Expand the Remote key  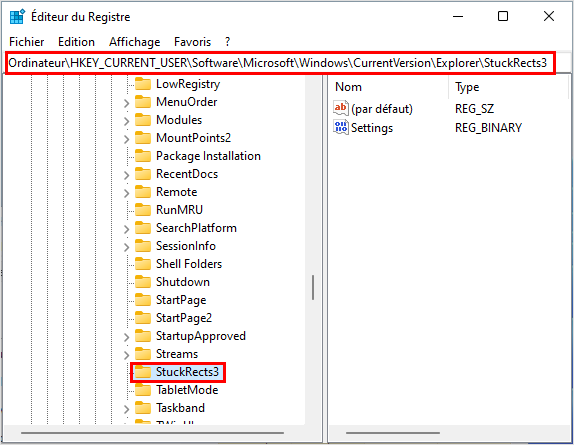126,193
